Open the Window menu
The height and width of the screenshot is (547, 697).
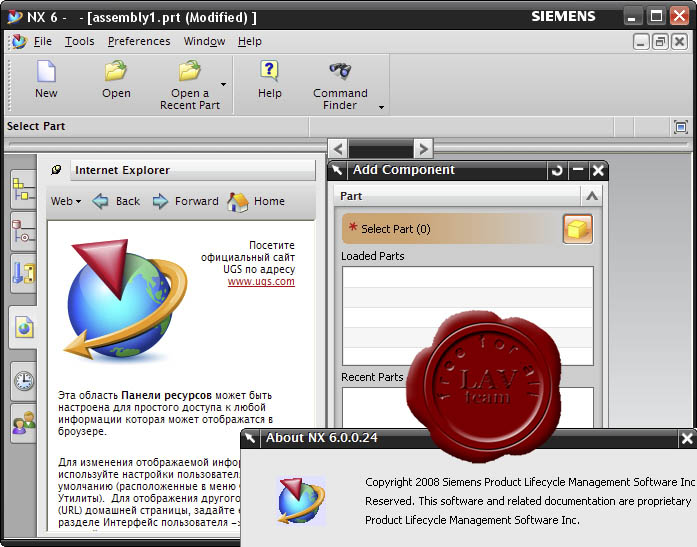pos(204,41)
